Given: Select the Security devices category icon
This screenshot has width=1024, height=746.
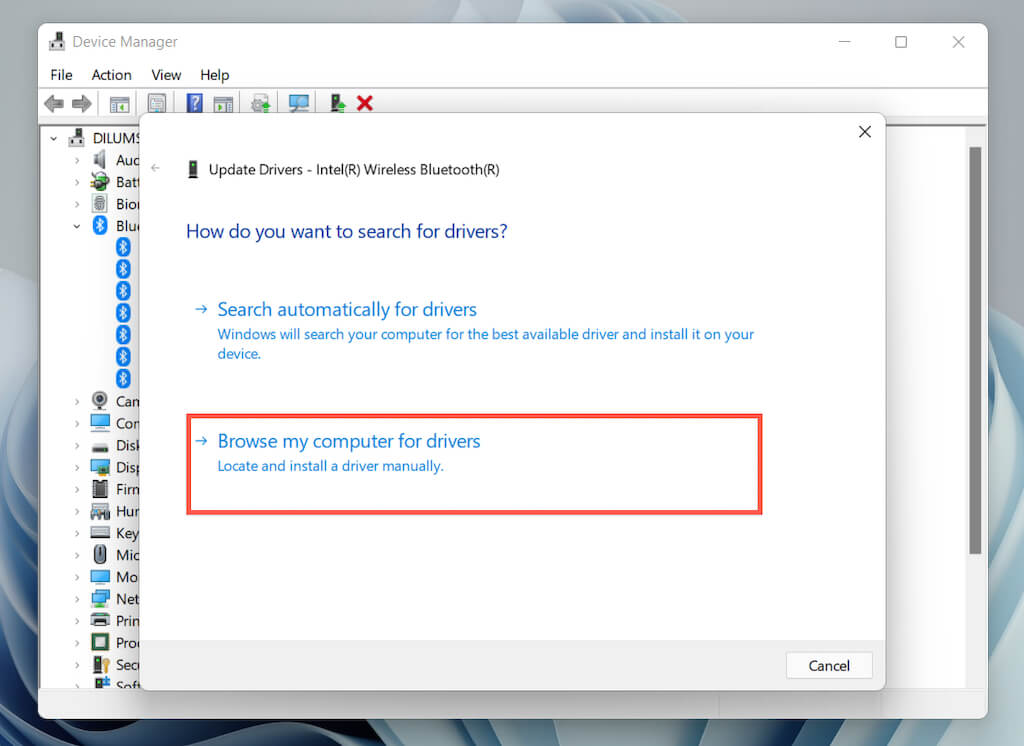Looking at the screenshot, I should pyautogui.click(x=101, y=664).
